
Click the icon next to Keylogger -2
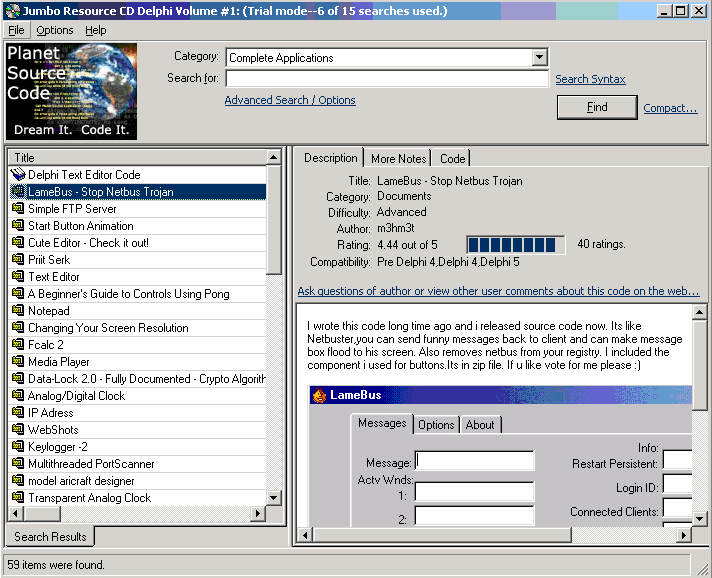tap(18, 446)
